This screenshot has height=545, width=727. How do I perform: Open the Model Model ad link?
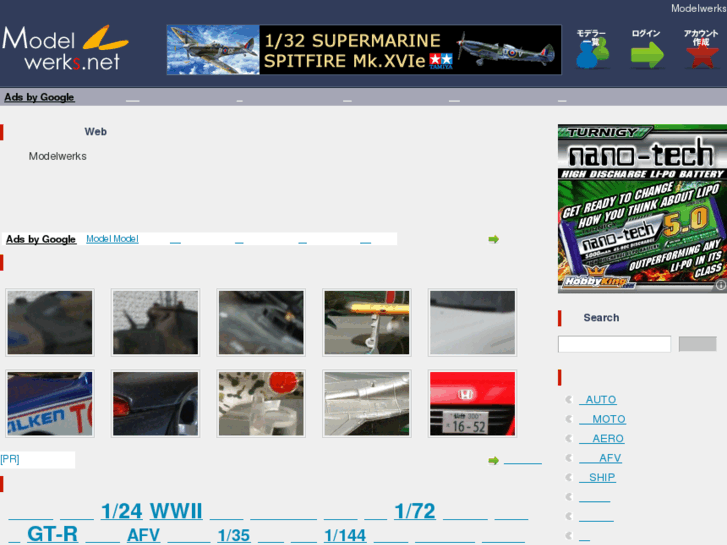112,239
